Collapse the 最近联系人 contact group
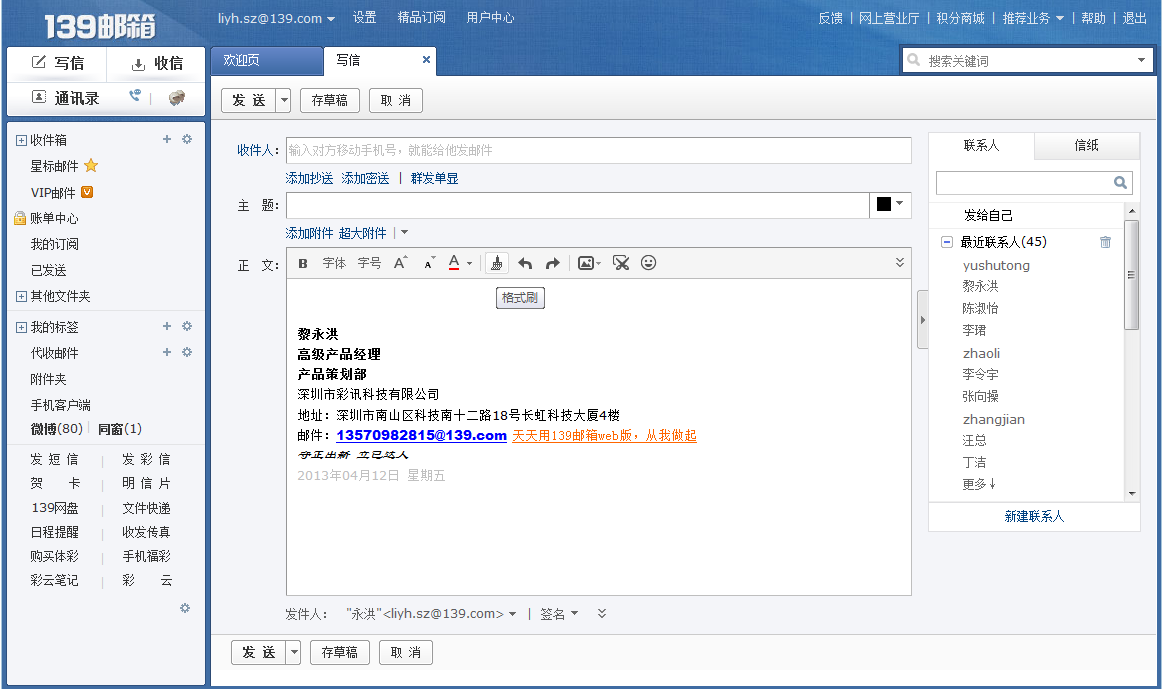Screen dimensions: 1163x689 (x=947, y=242)
